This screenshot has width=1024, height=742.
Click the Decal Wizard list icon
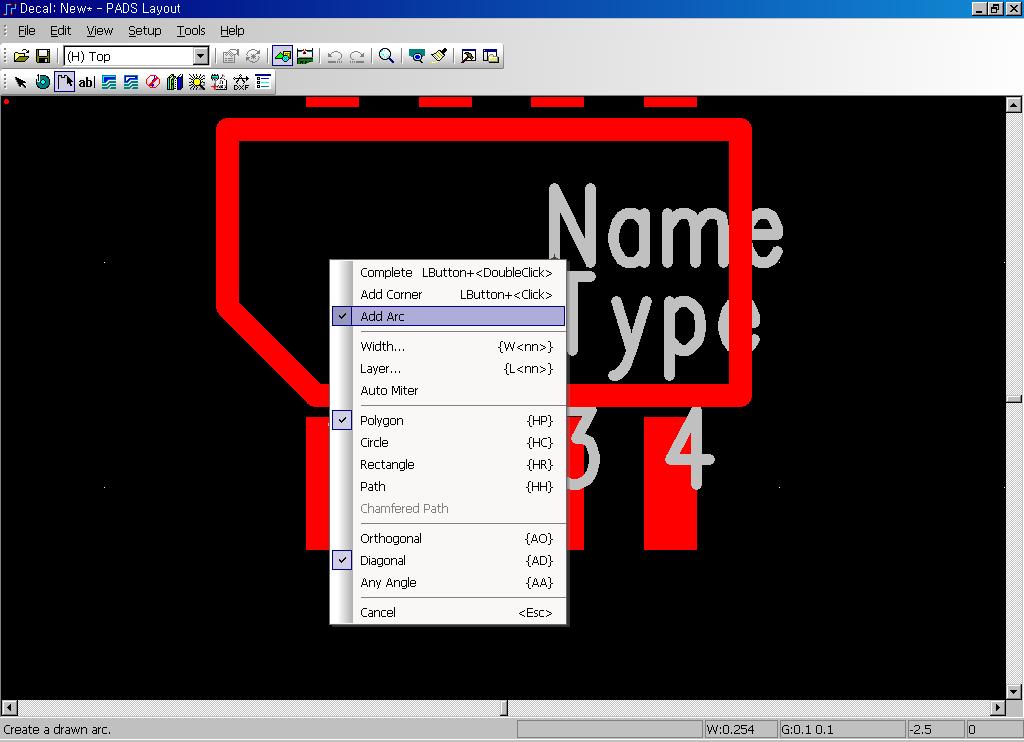[263, 82]
